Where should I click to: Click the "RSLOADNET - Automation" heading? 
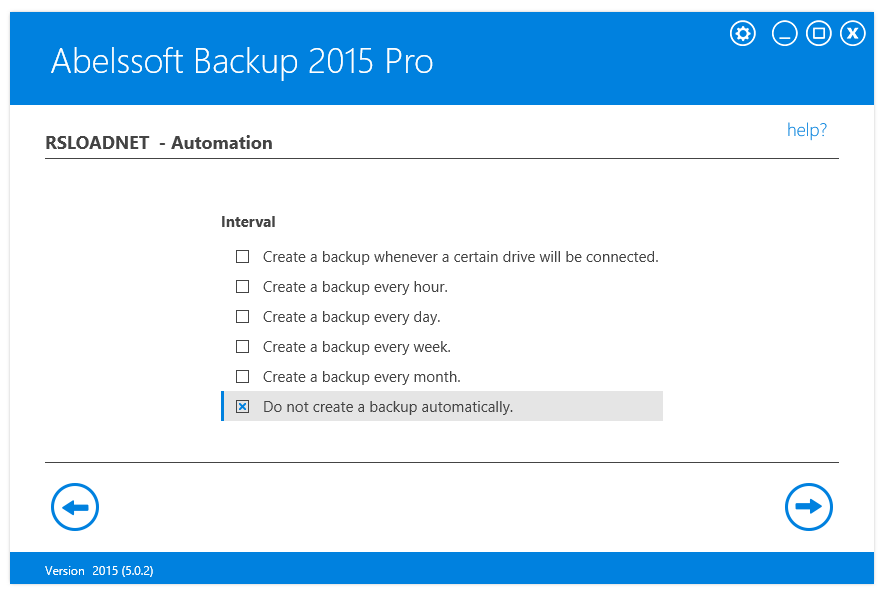tap(159, 143)
